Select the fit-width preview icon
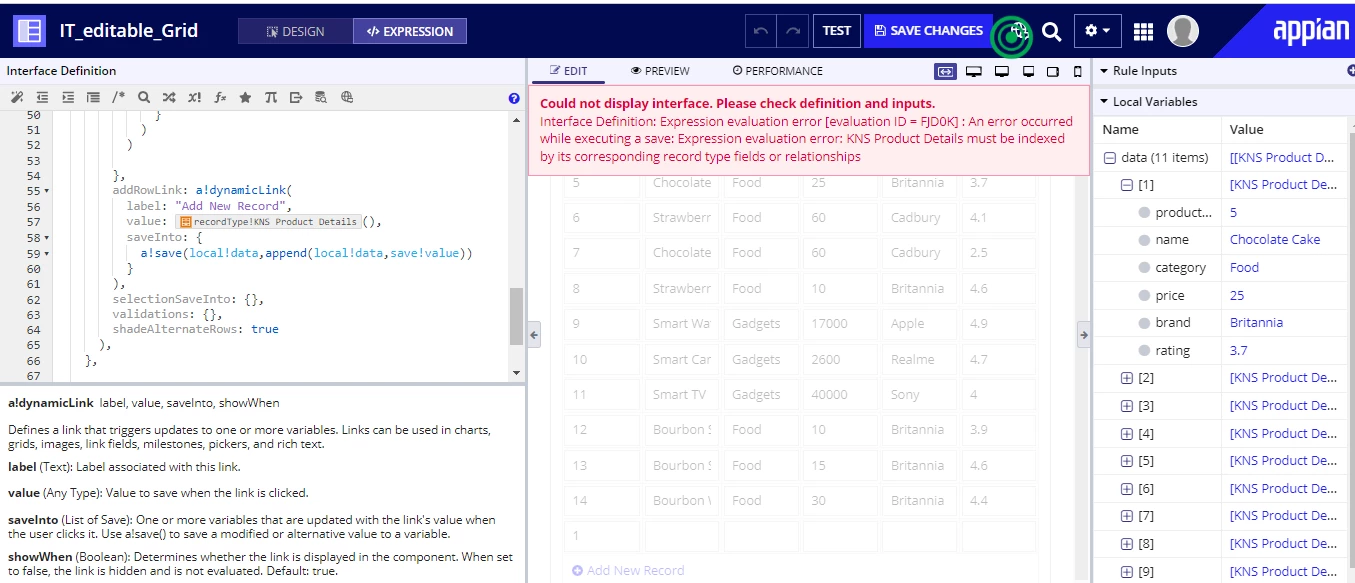The width and height of the screenshot is (1355, 583). 945,71
